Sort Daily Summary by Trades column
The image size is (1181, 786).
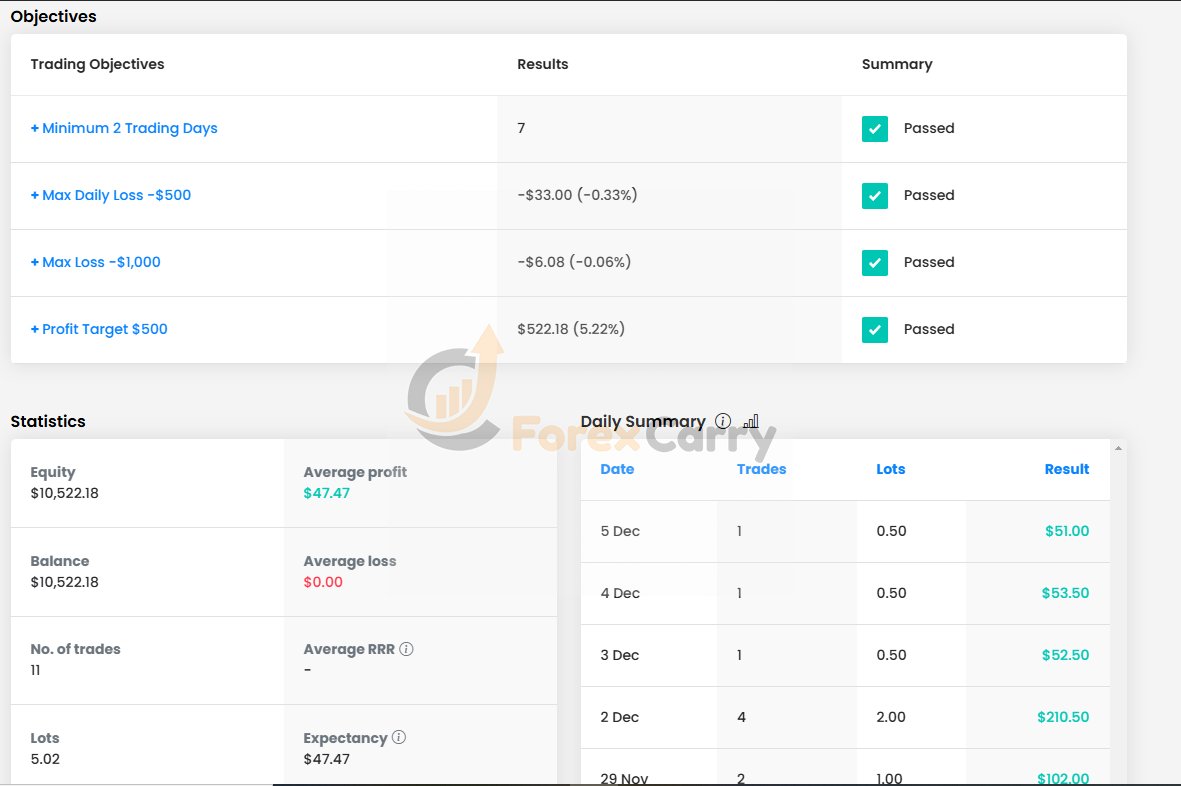(761, 469)
